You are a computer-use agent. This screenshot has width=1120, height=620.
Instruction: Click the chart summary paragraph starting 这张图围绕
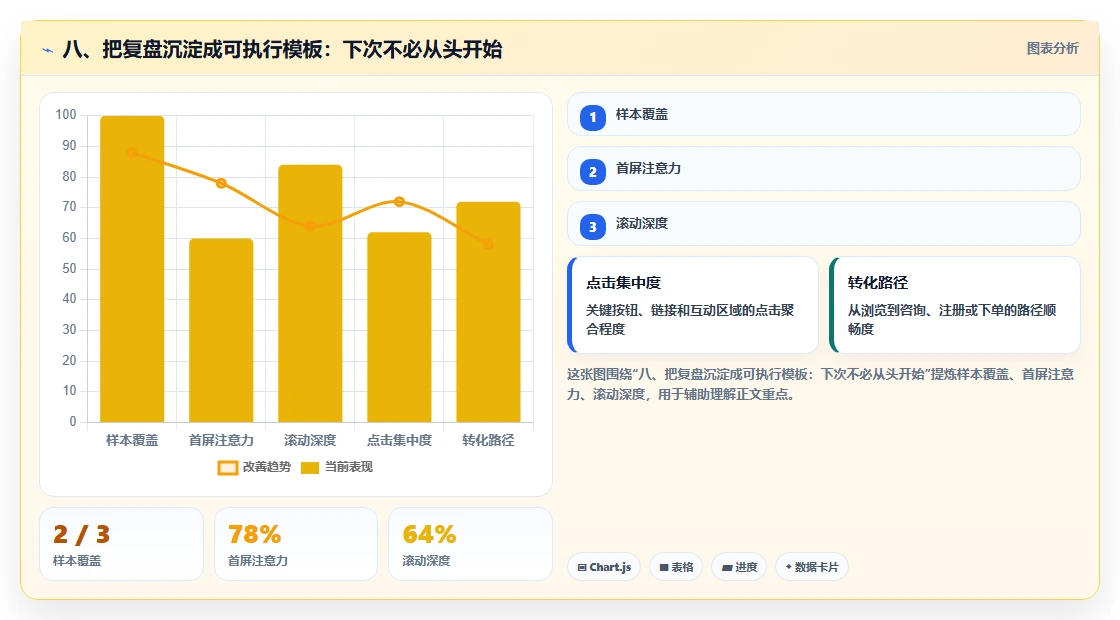[x=821, y=384]
